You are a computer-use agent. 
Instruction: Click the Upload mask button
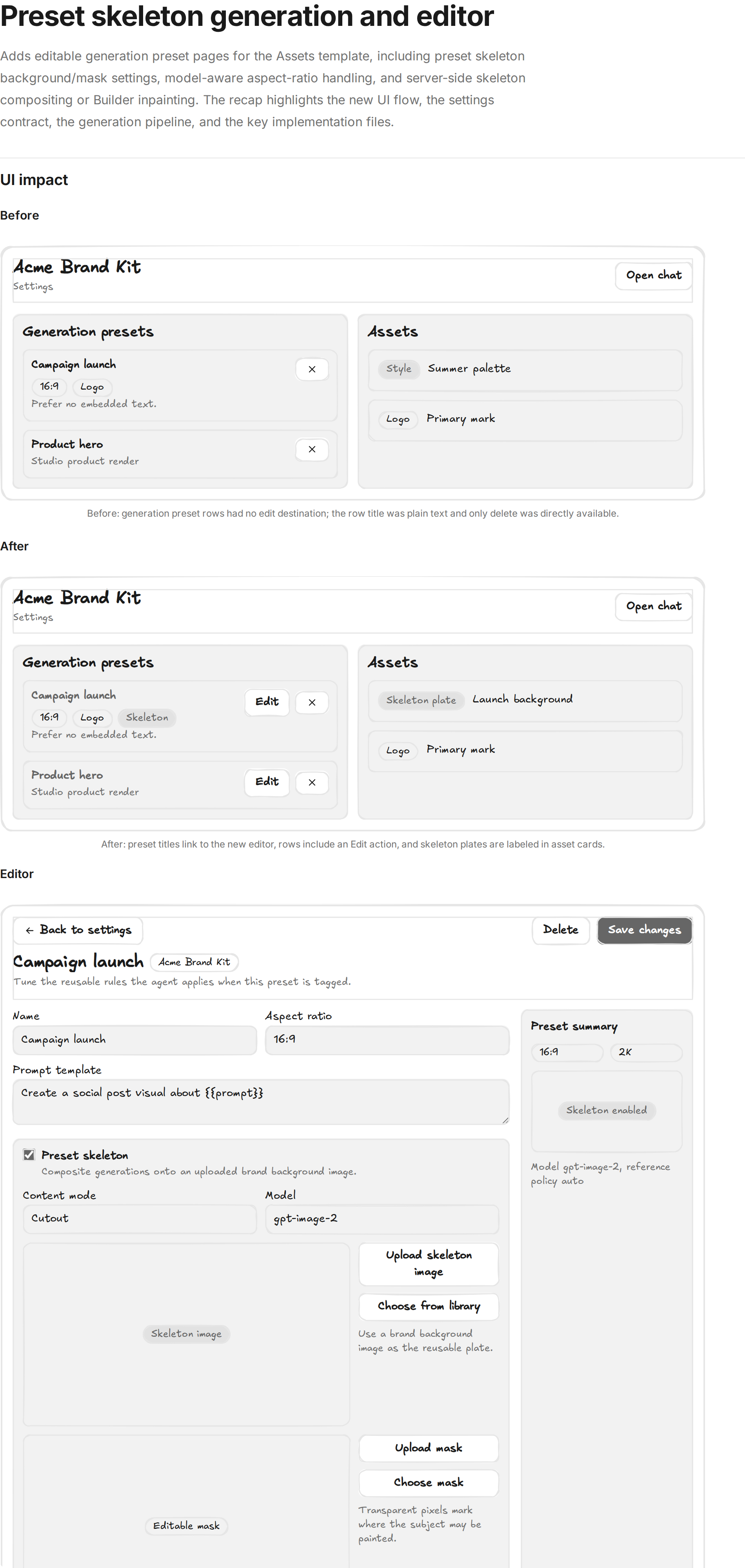tap(429, 1448)
